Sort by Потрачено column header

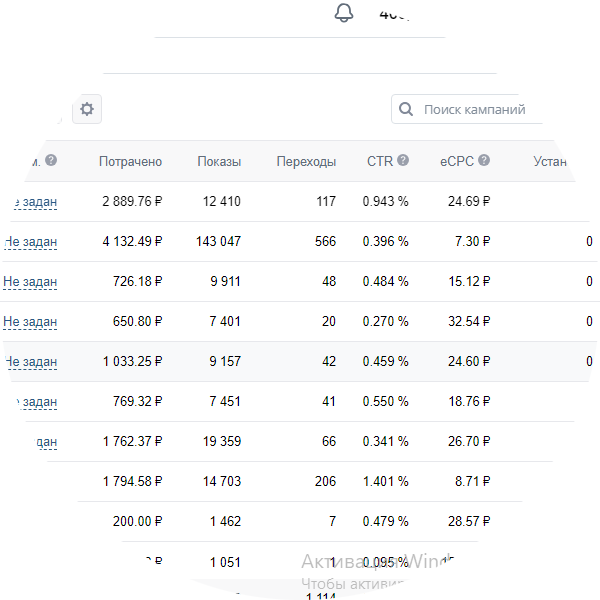[130, 161]
